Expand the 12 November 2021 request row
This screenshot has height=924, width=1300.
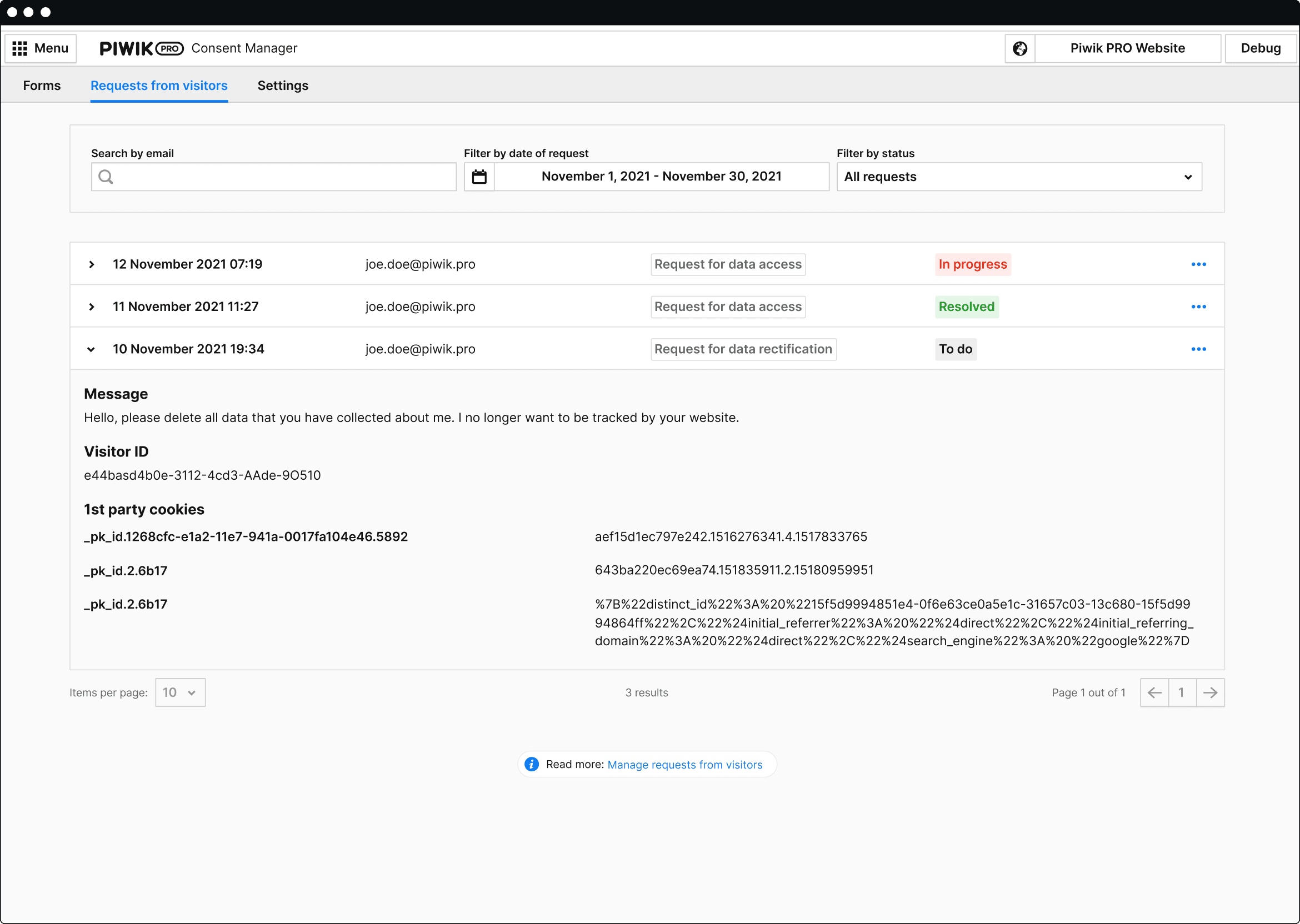click(x=92, y=264)
